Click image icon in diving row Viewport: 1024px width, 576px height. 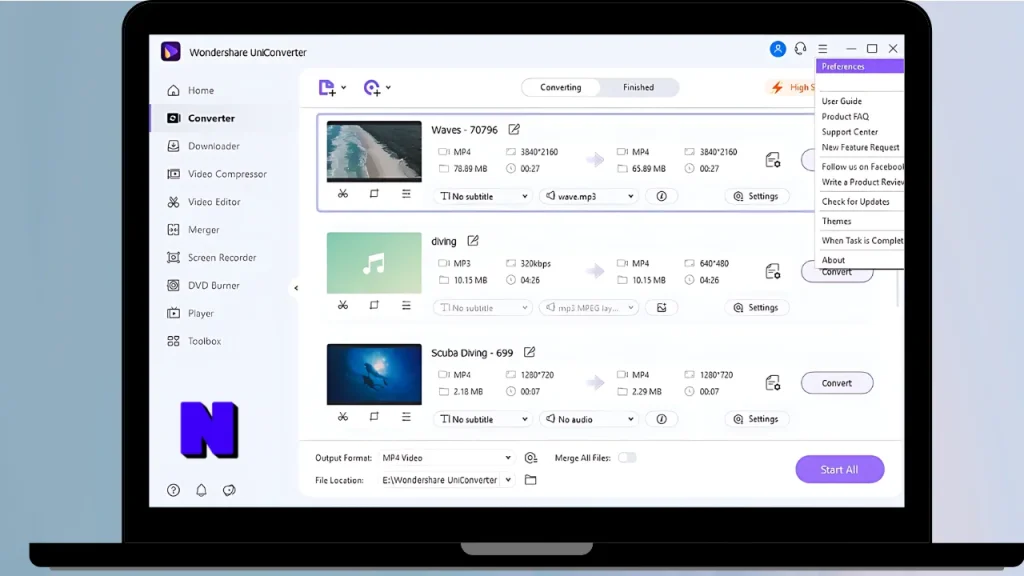tap(662, 308)
